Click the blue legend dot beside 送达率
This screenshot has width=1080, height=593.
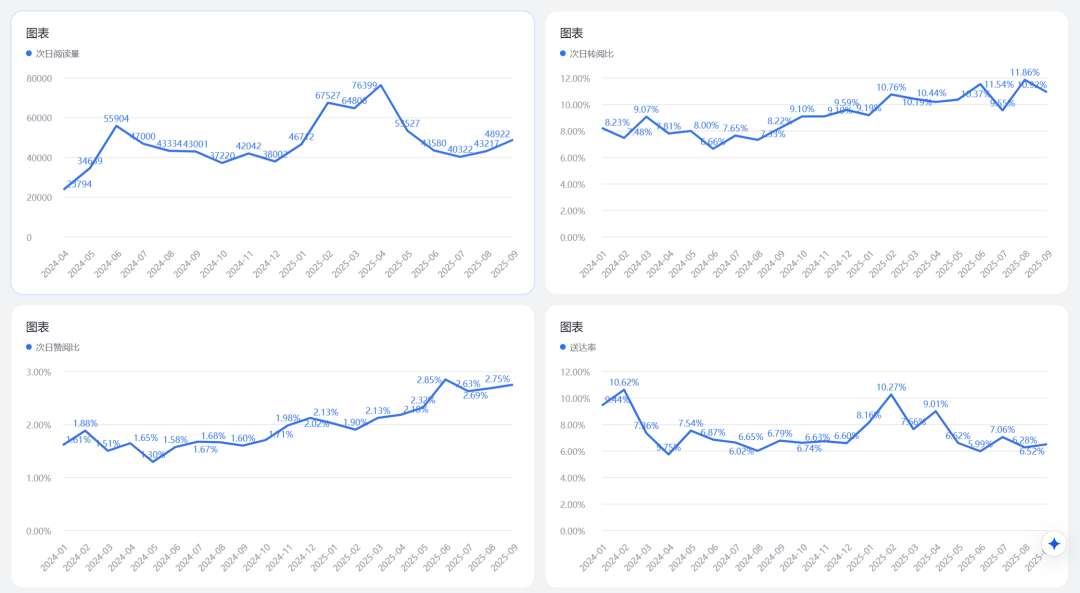563,347
